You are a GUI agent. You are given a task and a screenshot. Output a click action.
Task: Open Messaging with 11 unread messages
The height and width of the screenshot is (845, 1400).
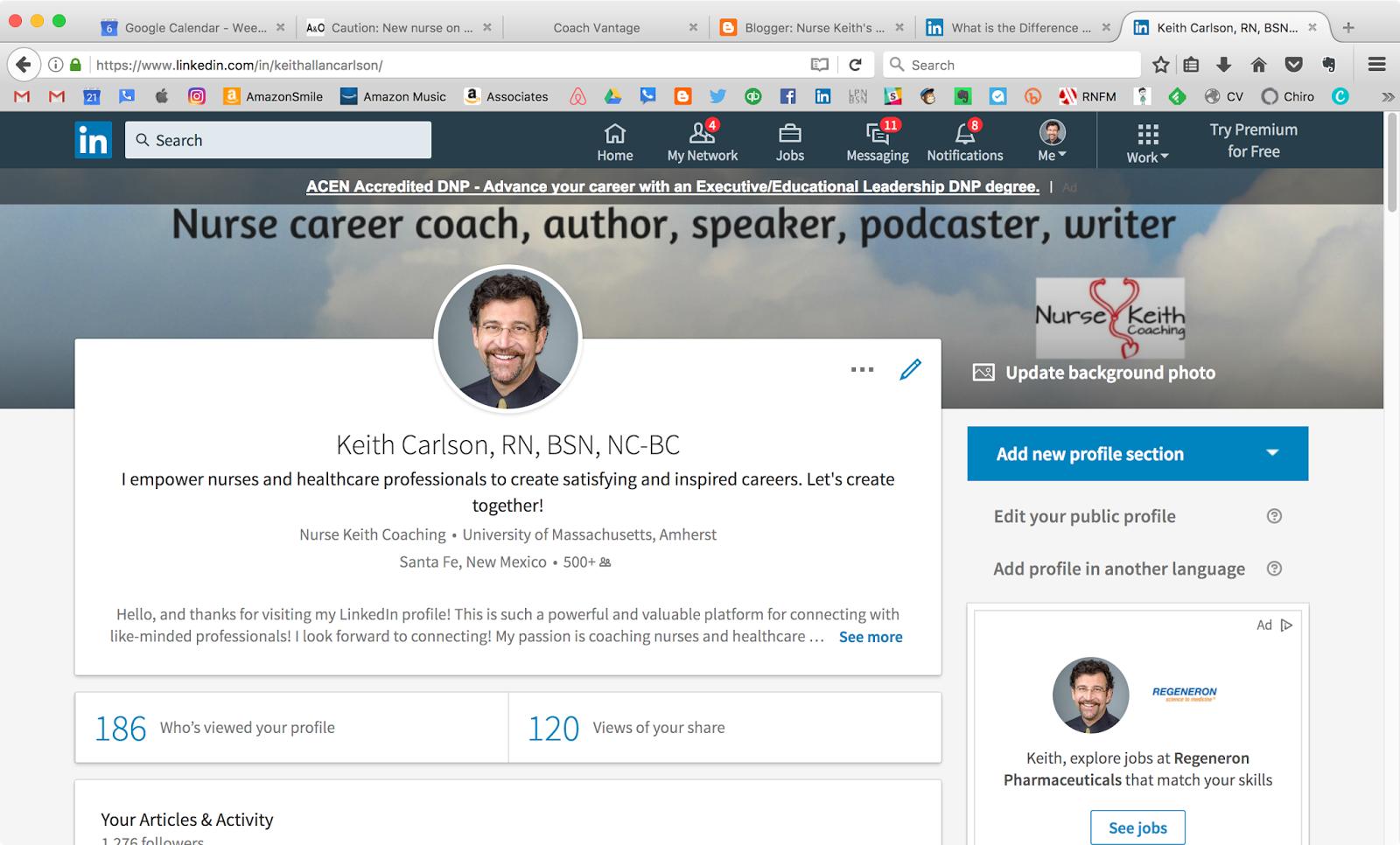point(876,138)
